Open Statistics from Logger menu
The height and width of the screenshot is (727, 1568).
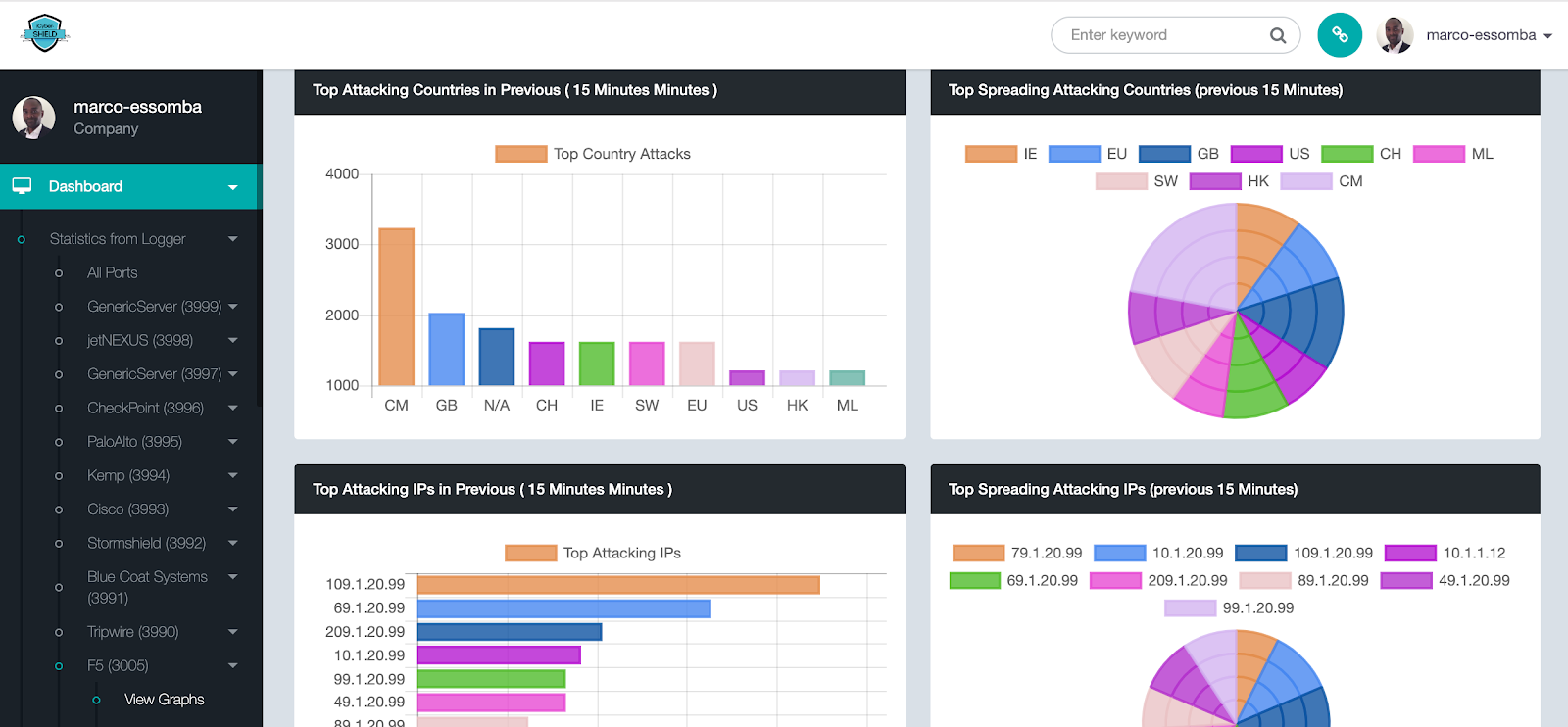click(118, 239)
